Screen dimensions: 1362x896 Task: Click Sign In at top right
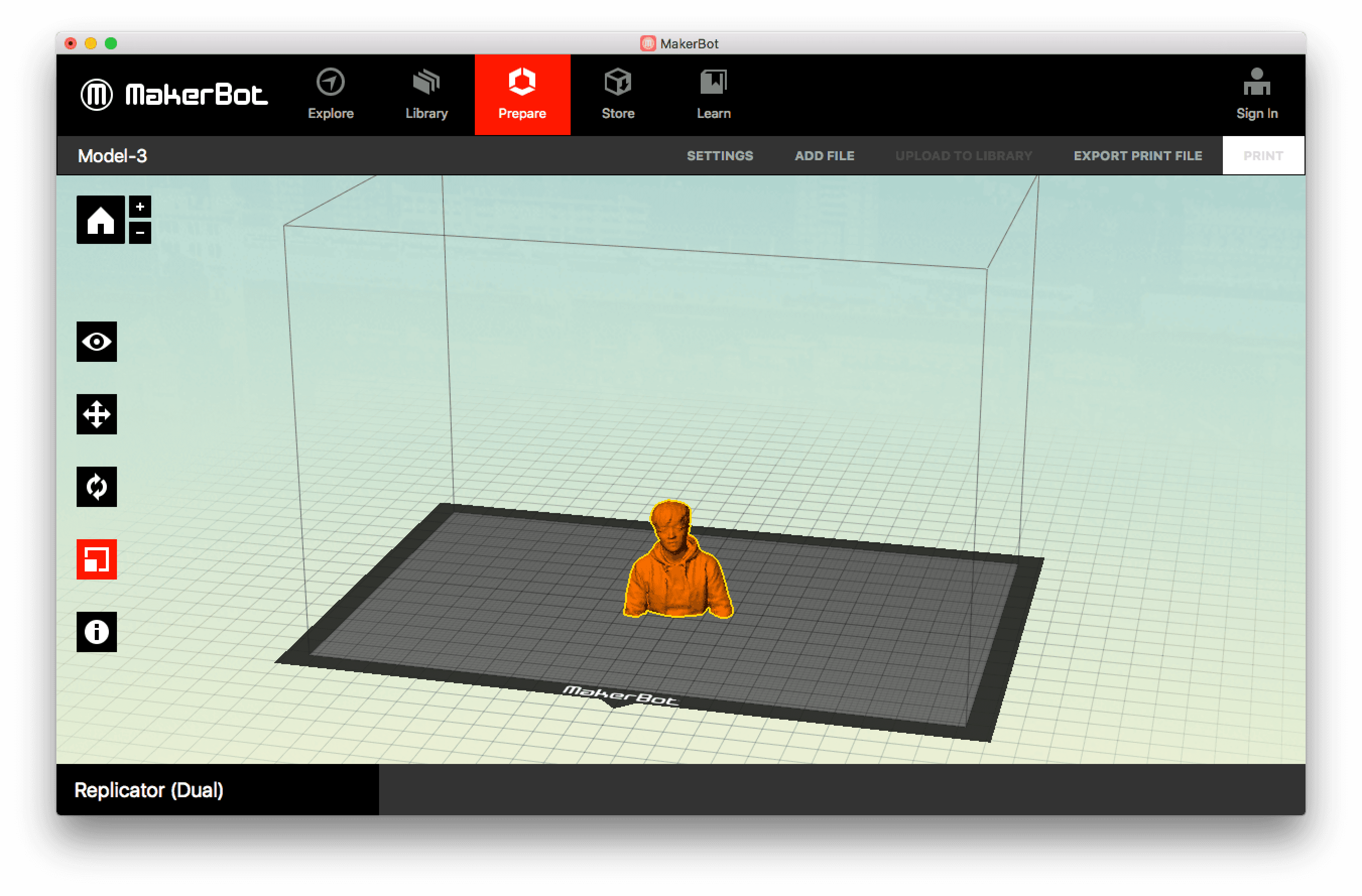(x=1257, y=95)
